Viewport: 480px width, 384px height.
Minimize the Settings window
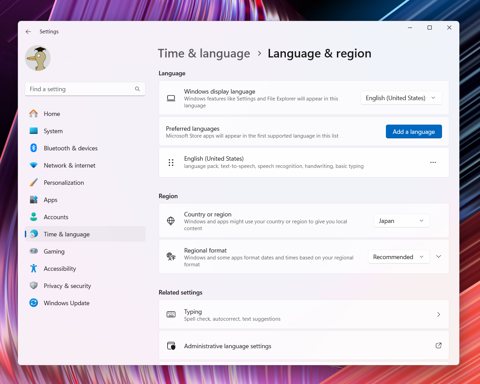coord(410,28)
